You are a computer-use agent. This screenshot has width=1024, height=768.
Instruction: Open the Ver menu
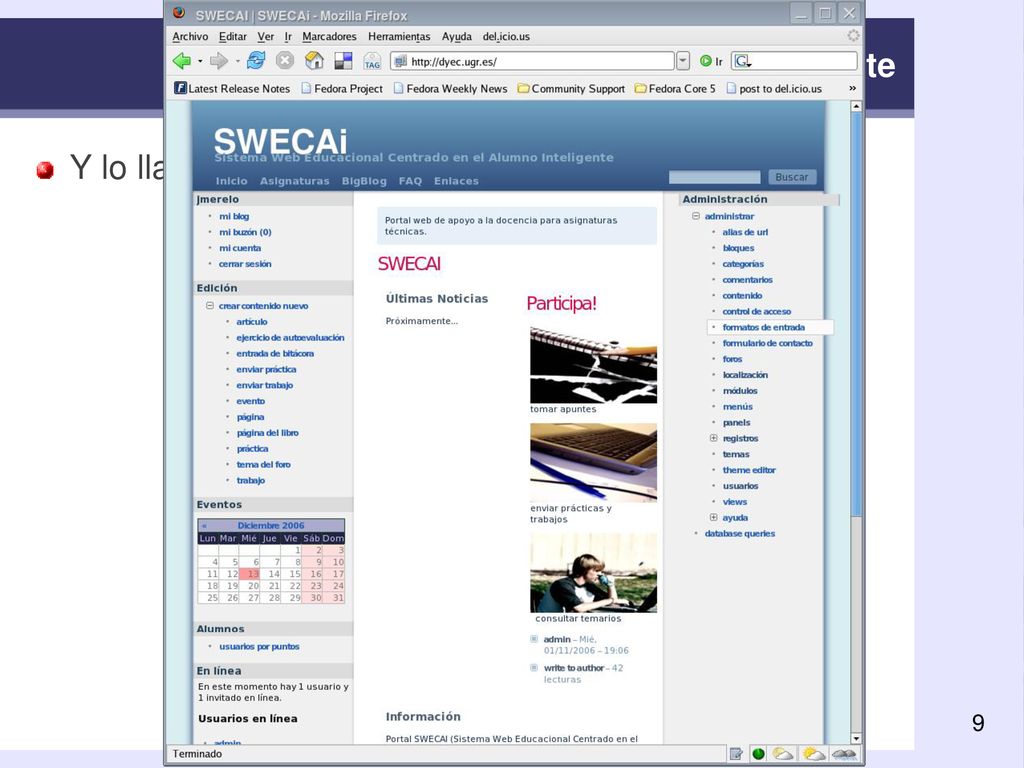click(265, 37)
